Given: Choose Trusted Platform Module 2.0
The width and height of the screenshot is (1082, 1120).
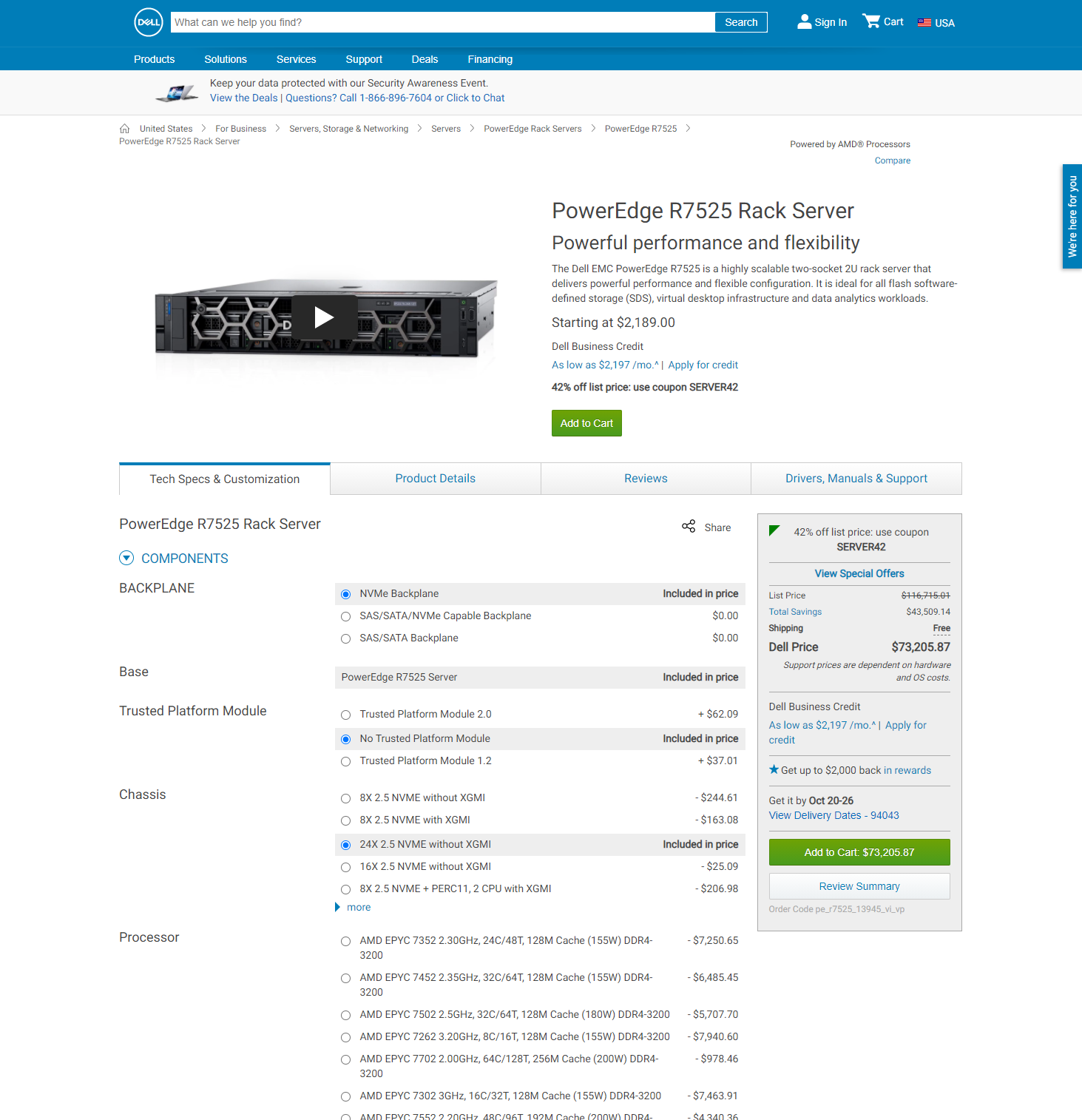Looking at the screenshot, I should (x=345, y=715).
